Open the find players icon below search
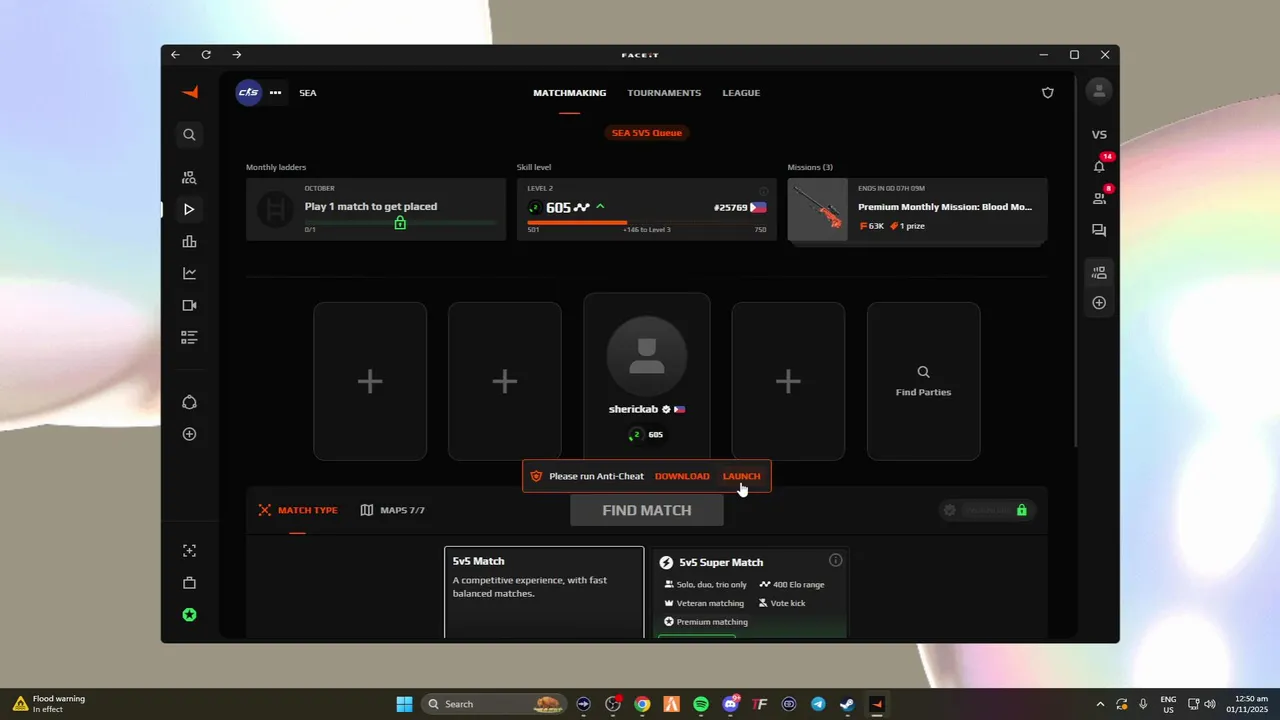Image resolution: width=1280 pixels, height=720 pixels. [x=189, y=177]
